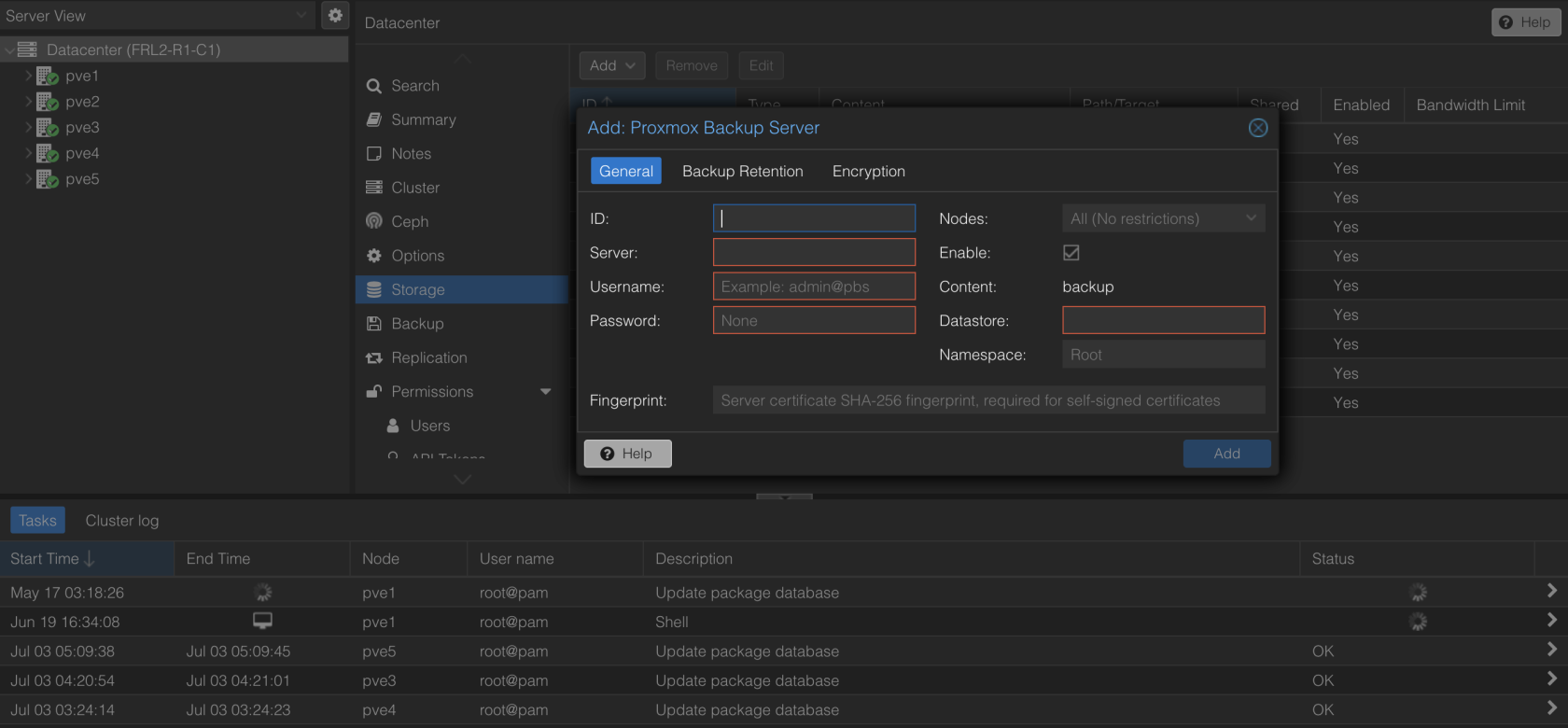The width and height of the screenshot is (1568, 728).
Task: Switch to the Encryption tab
Action: click(868, 171)
